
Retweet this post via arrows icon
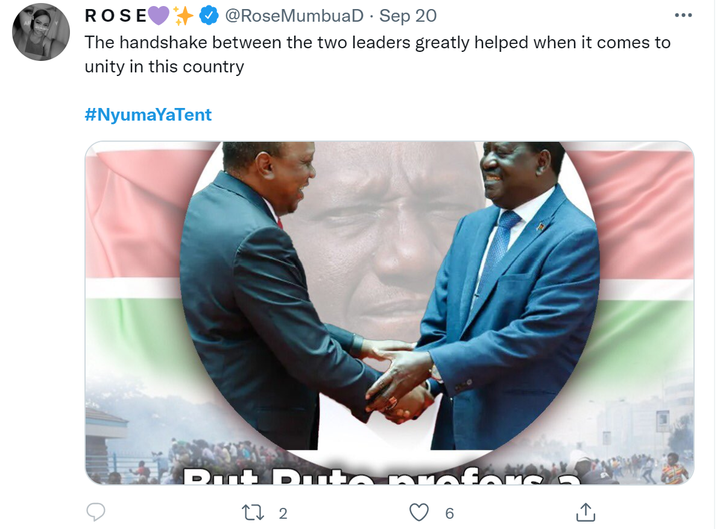253,512
